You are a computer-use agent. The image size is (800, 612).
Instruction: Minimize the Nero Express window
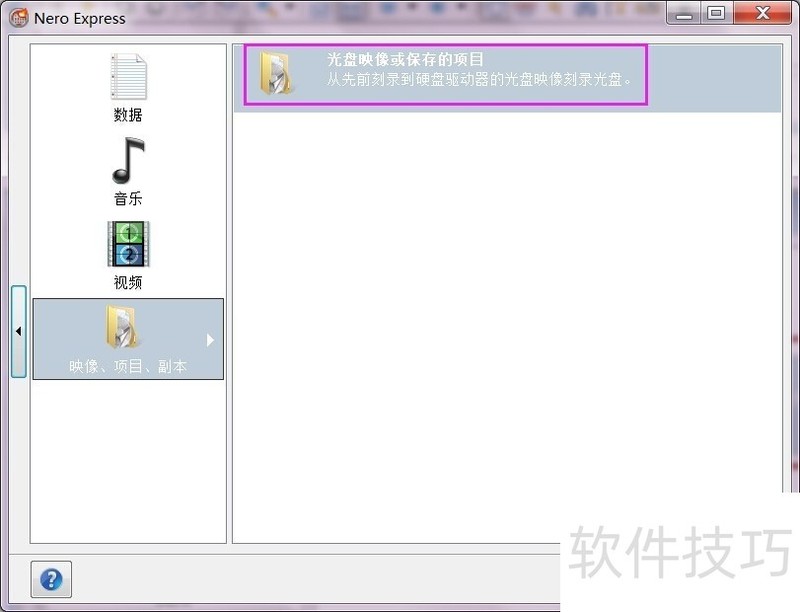pos(684,14)
